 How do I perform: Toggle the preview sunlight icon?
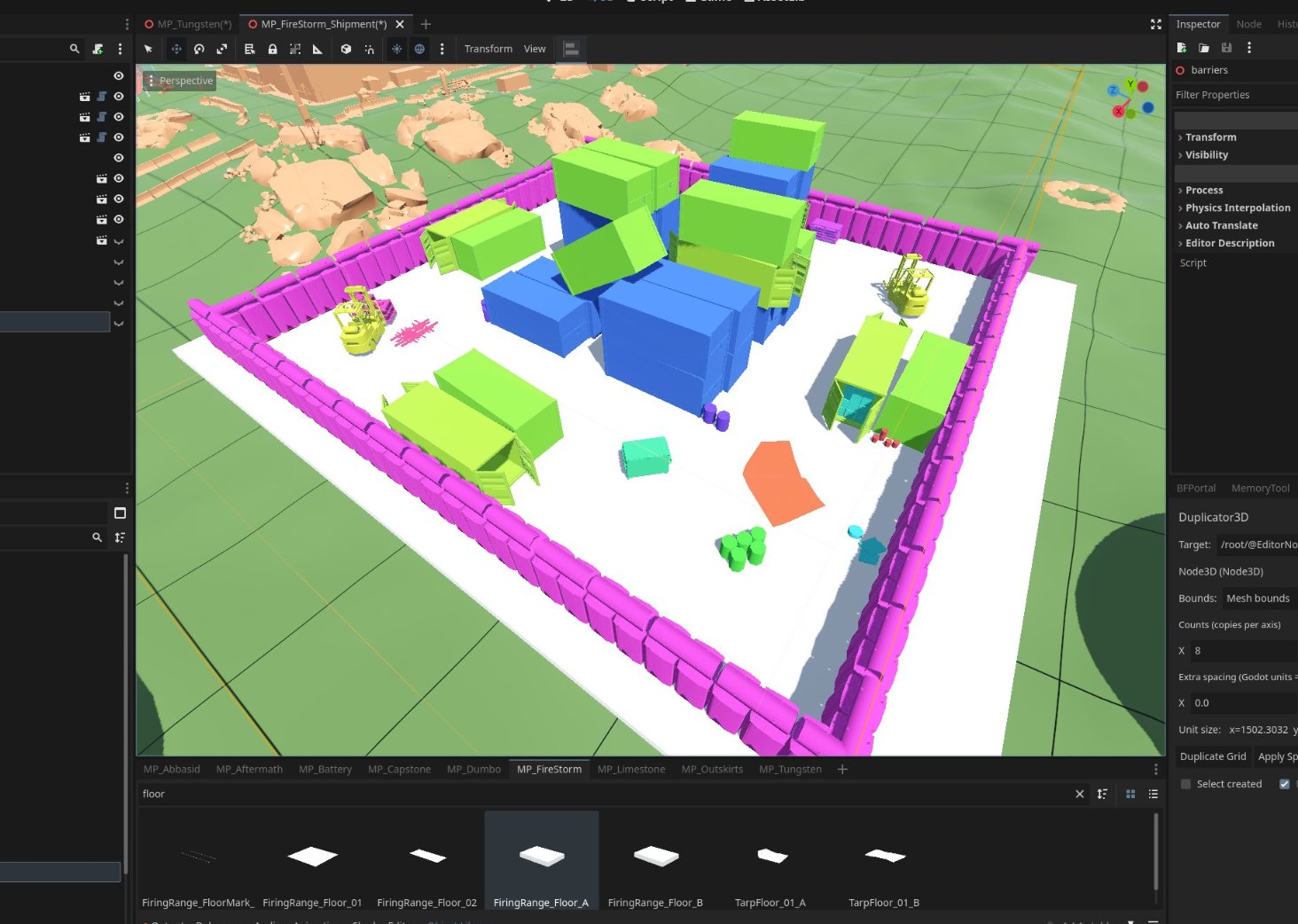pos(396,49)
